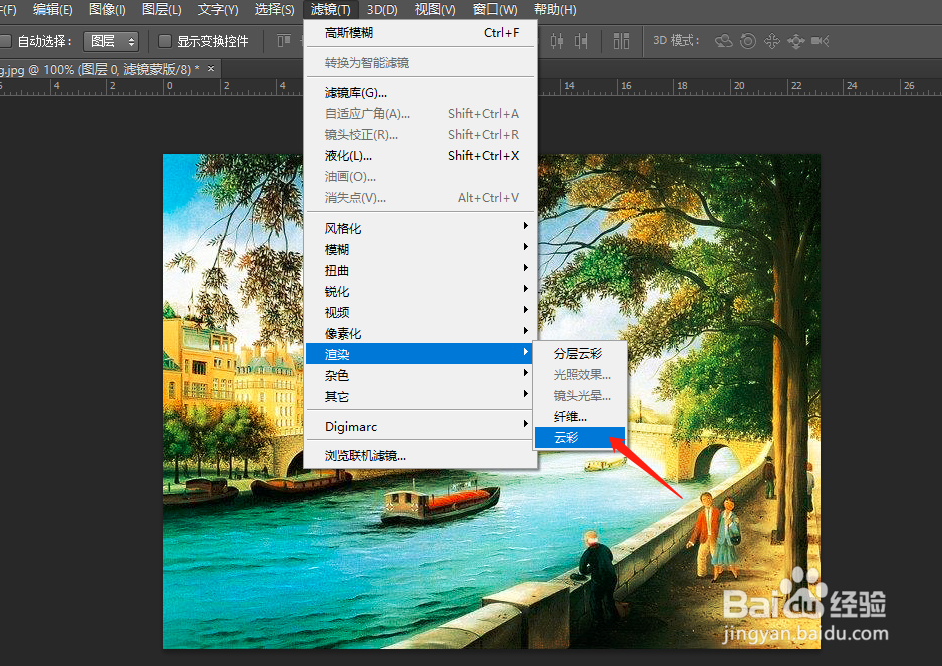Click the auto-align layers icon

tap(621, 41)
